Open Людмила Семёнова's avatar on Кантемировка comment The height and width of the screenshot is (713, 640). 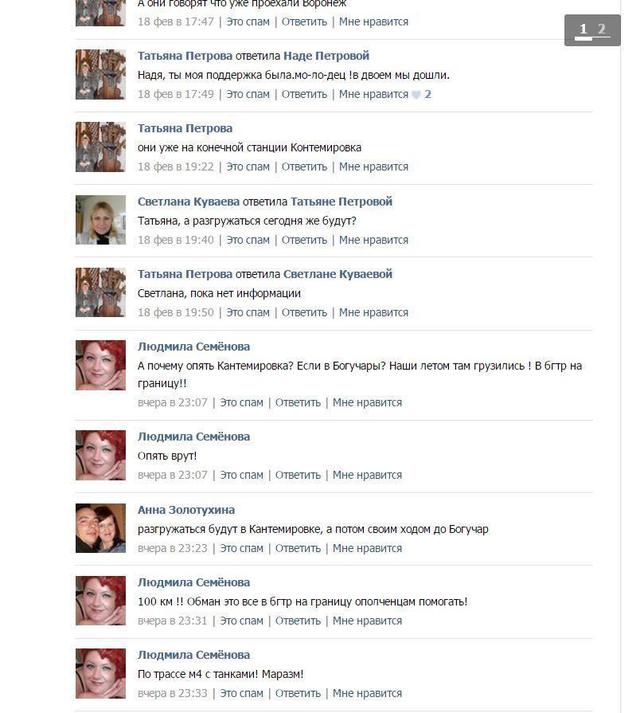coord(101,365)
